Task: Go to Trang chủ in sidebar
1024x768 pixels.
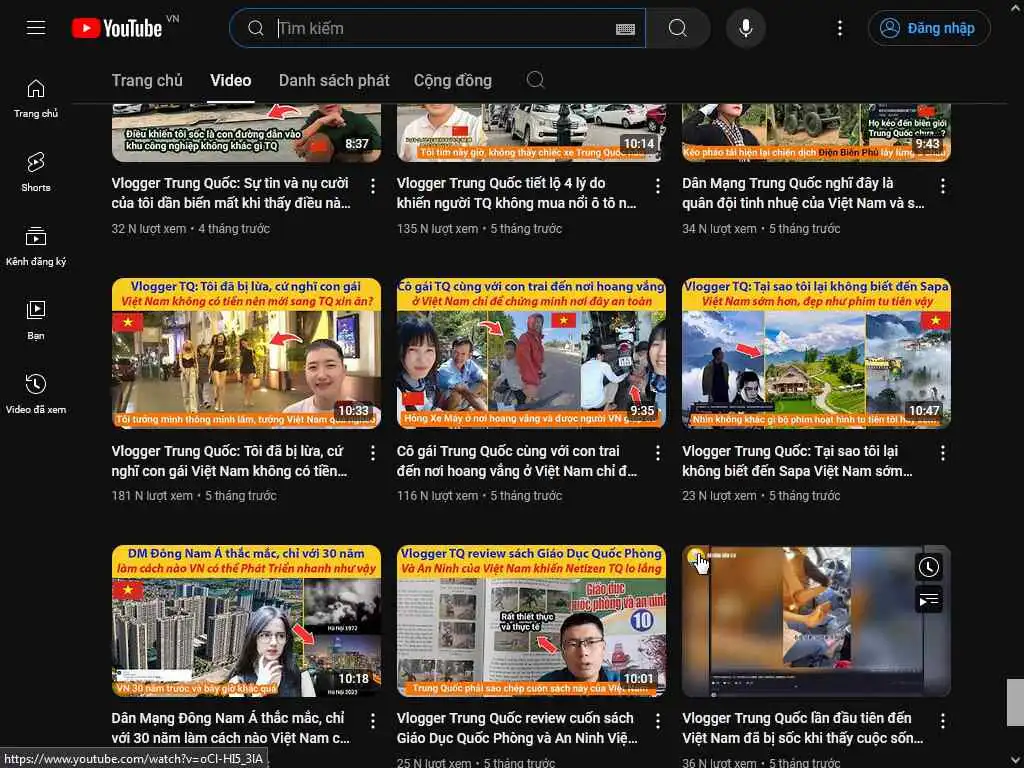Action: (x=36, y=99)
